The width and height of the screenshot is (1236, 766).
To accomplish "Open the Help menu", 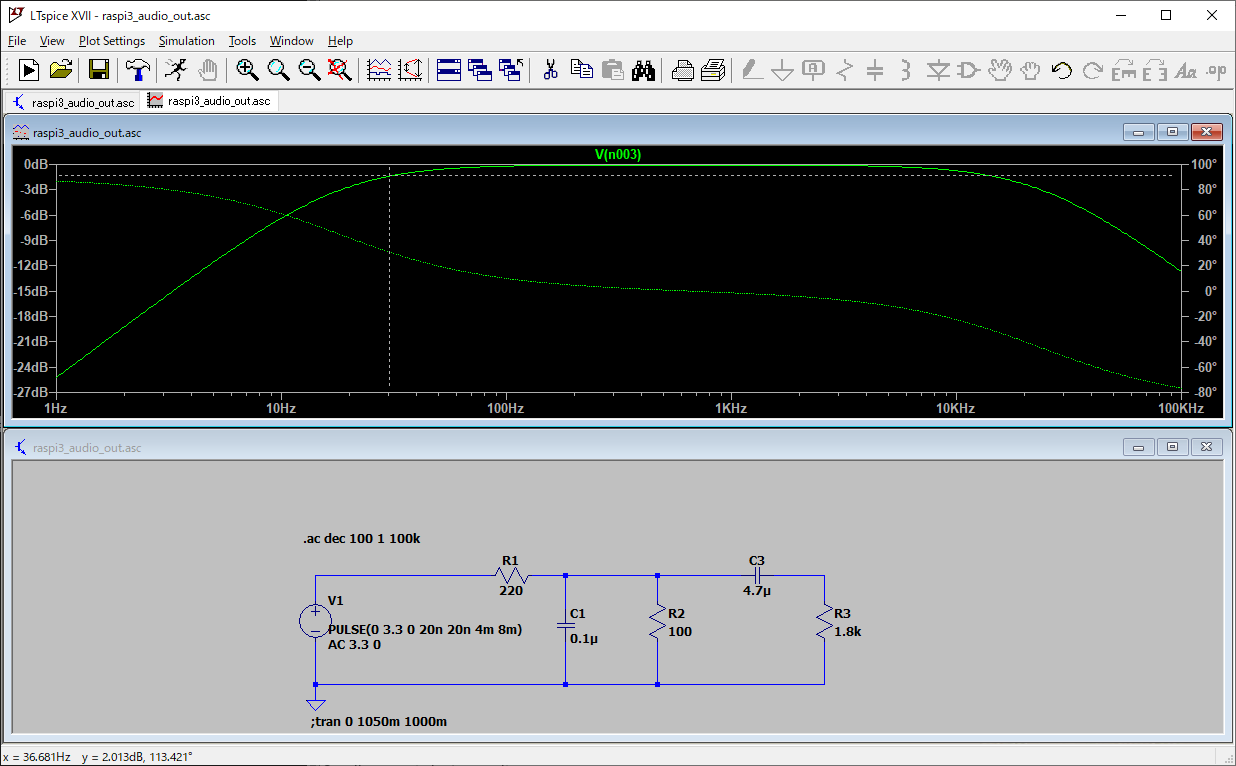I will click(x=341, y=41).
